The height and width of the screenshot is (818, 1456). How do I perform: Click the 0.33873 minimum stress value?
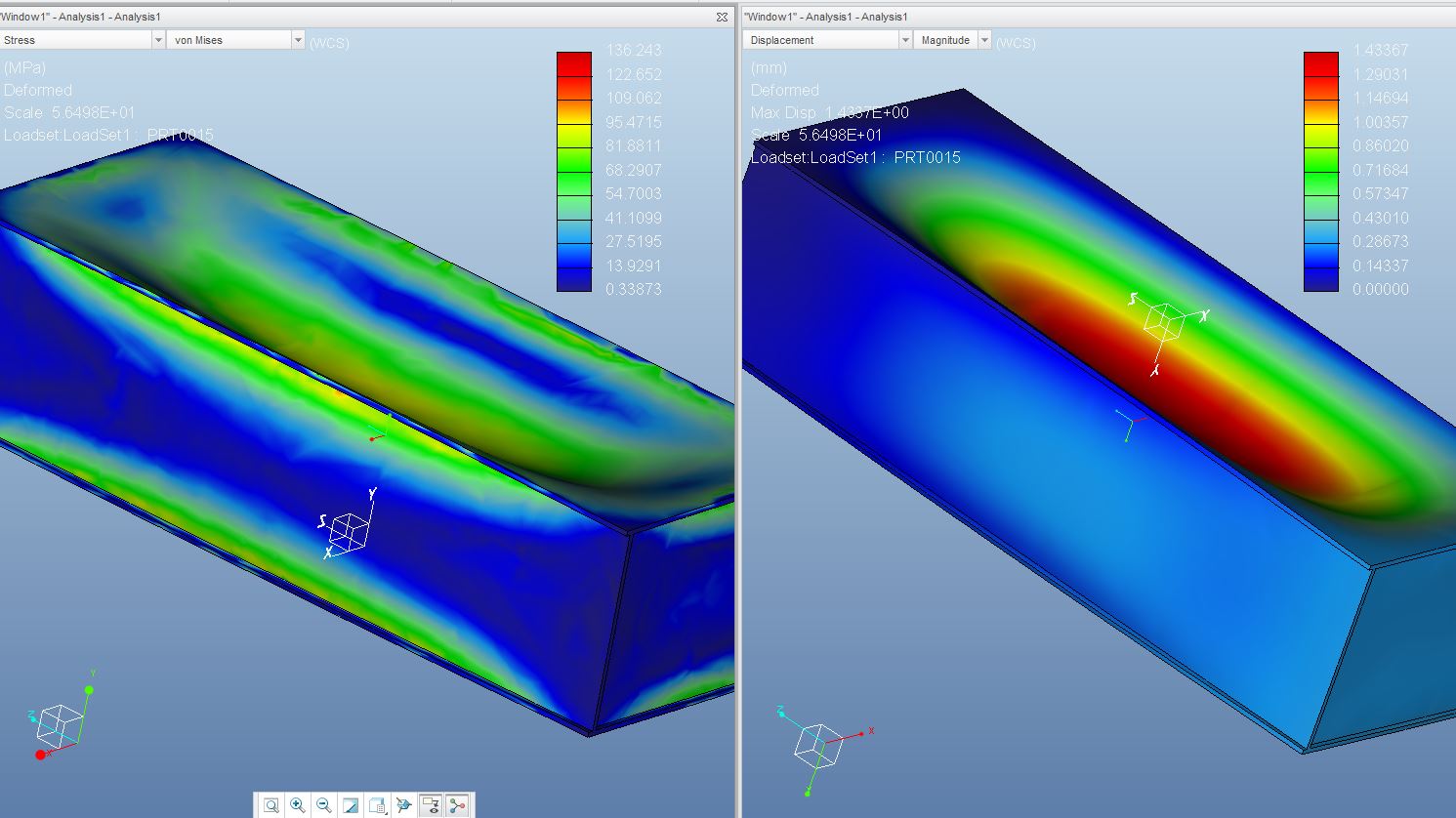tap(634, 289)
